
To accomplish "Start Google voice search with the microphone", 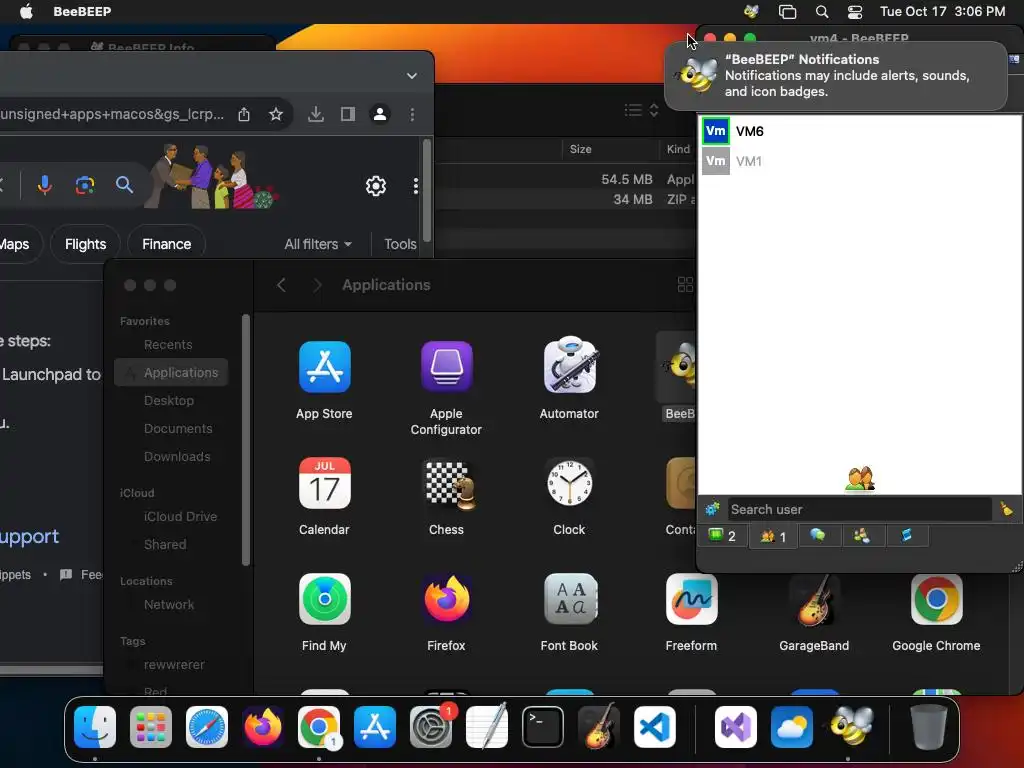I will tap(44, 185).
